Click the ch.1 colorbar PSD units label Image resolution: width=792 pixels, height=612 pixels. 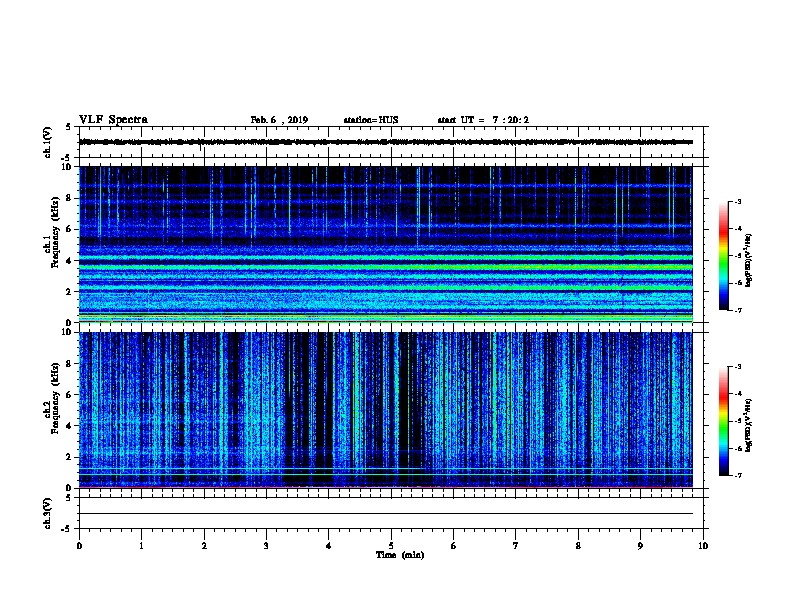tap(749, 260)
